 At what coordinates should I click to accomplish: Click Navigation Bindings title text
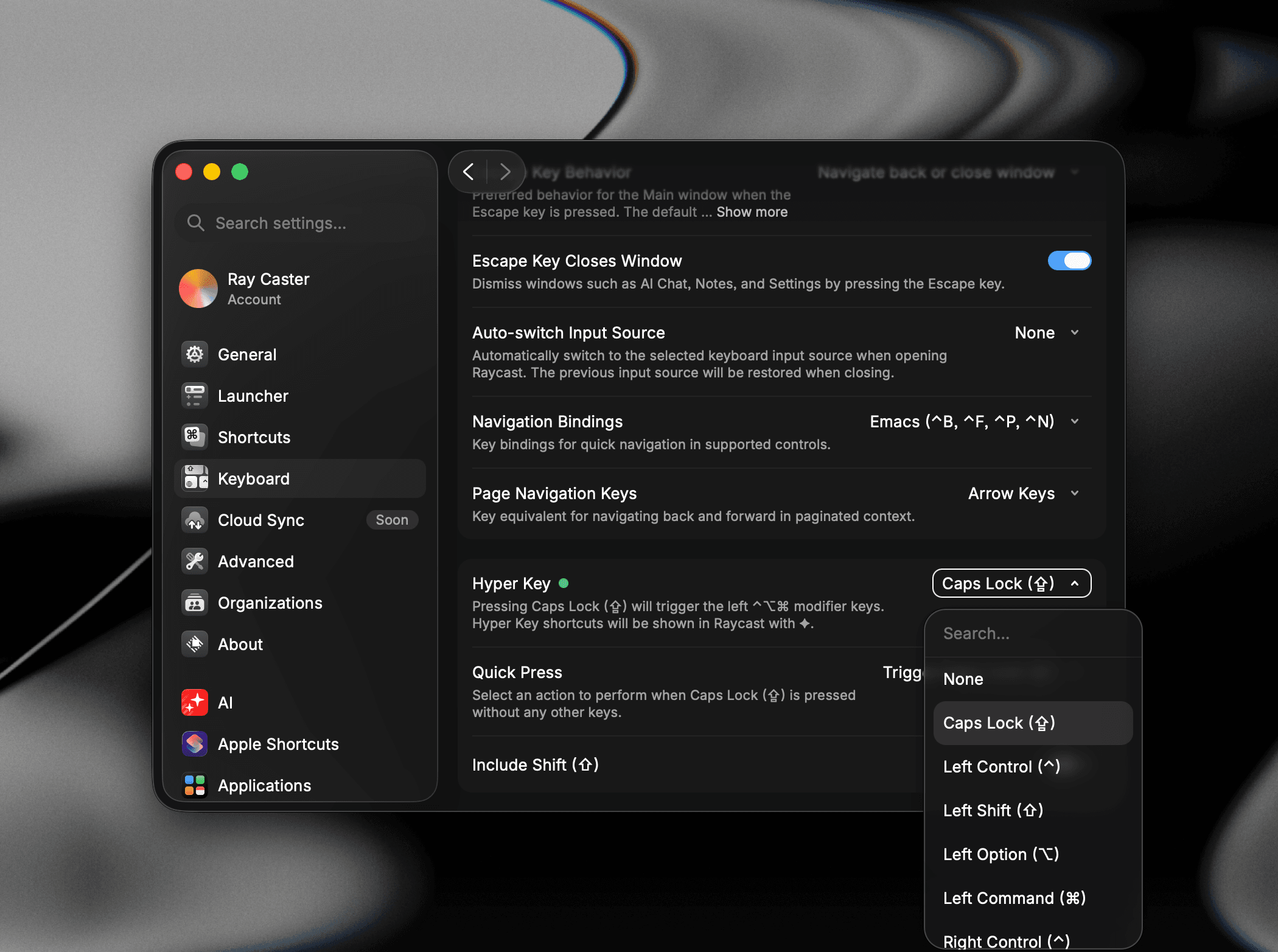pyautogui.click(x=547, y=421)
